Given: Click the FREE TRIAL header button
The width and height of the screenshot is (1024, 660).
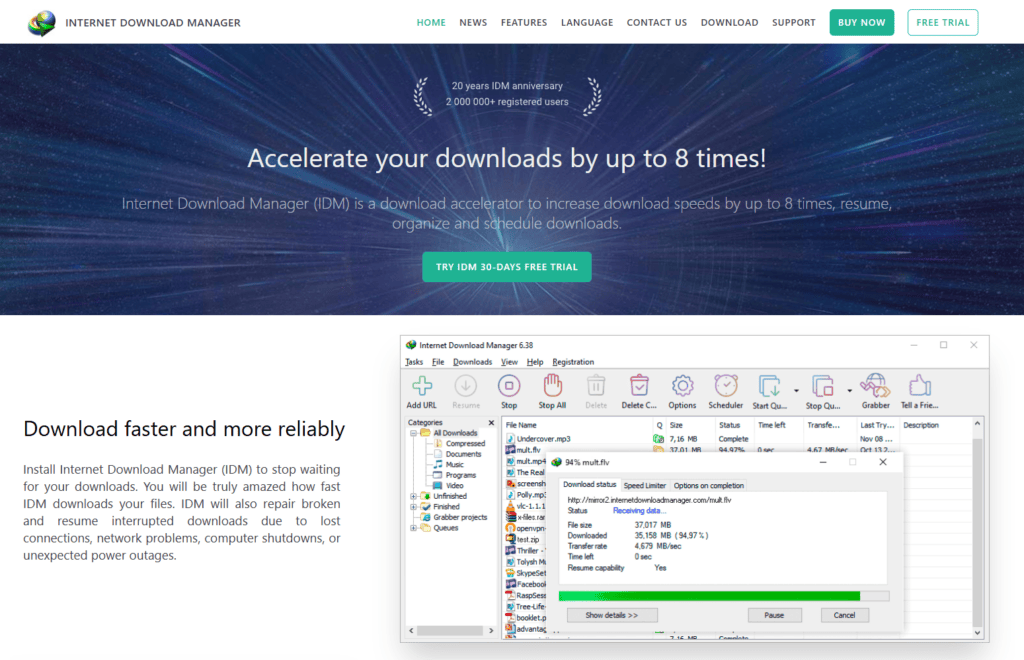Looking at the screenshot, I should click(942, 22).
